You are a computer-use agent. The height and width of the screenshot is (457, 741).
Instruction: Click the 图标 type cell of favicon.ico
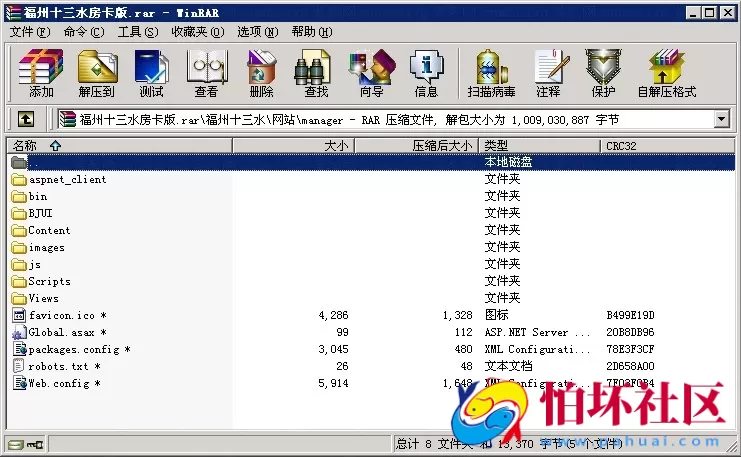pyautogui.click(x=496, y=315)
